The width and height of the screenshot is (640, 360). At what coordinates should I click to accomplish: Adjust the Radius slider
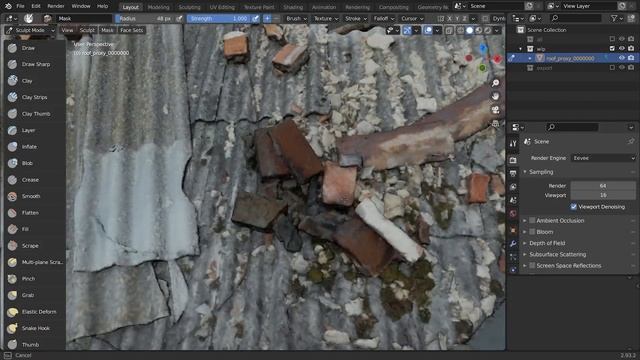(145, 19)
